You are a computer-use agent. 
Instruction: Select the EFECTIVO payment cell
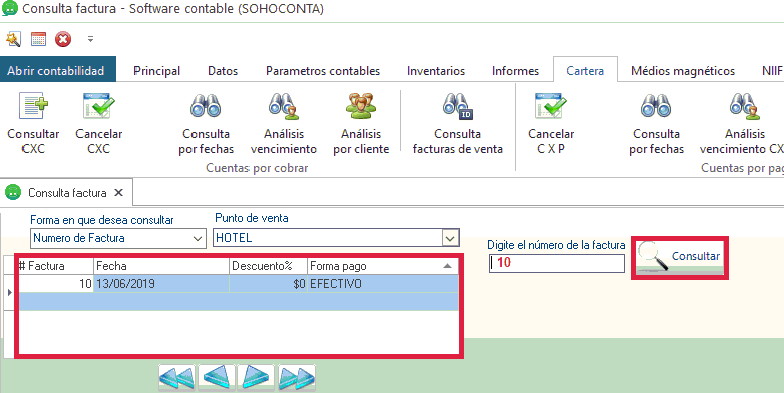click(382, 284)
